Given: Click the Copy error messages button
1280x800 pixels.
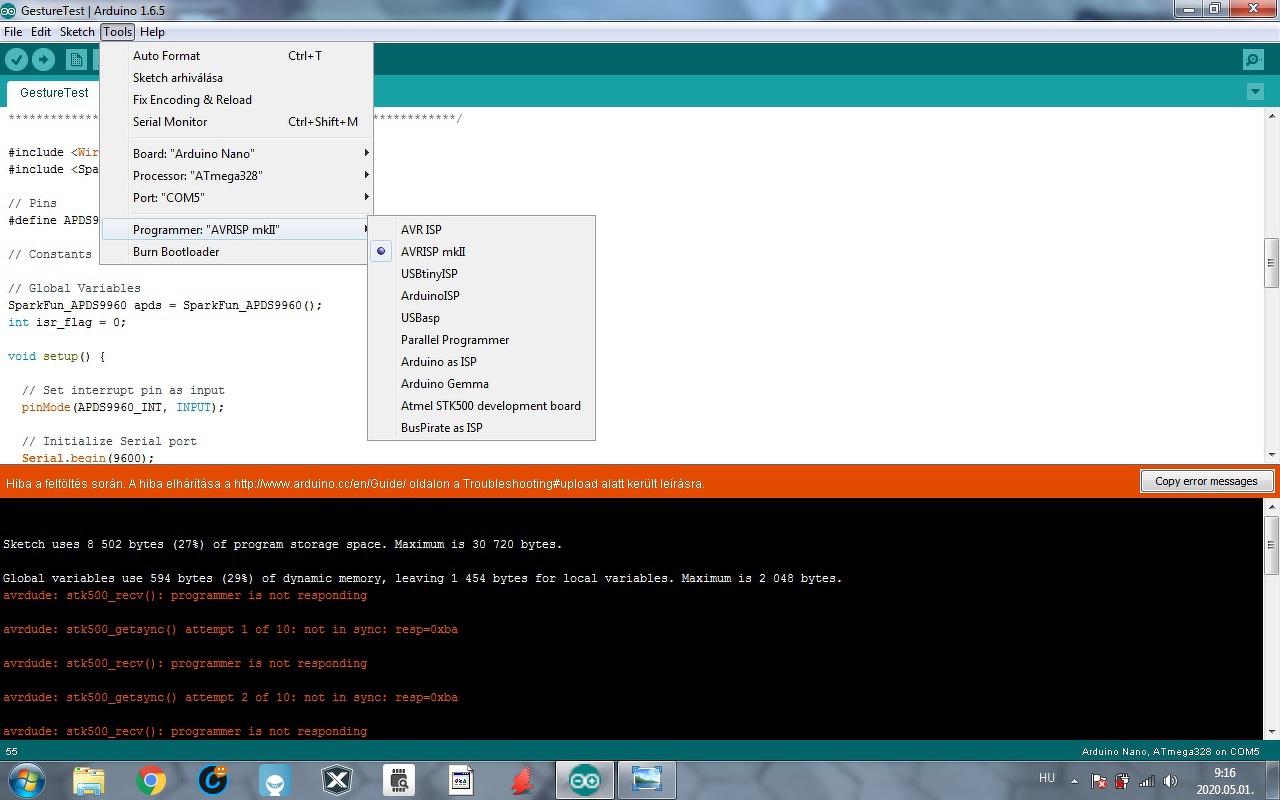Looking at the screenshot, I should 1206,481.
